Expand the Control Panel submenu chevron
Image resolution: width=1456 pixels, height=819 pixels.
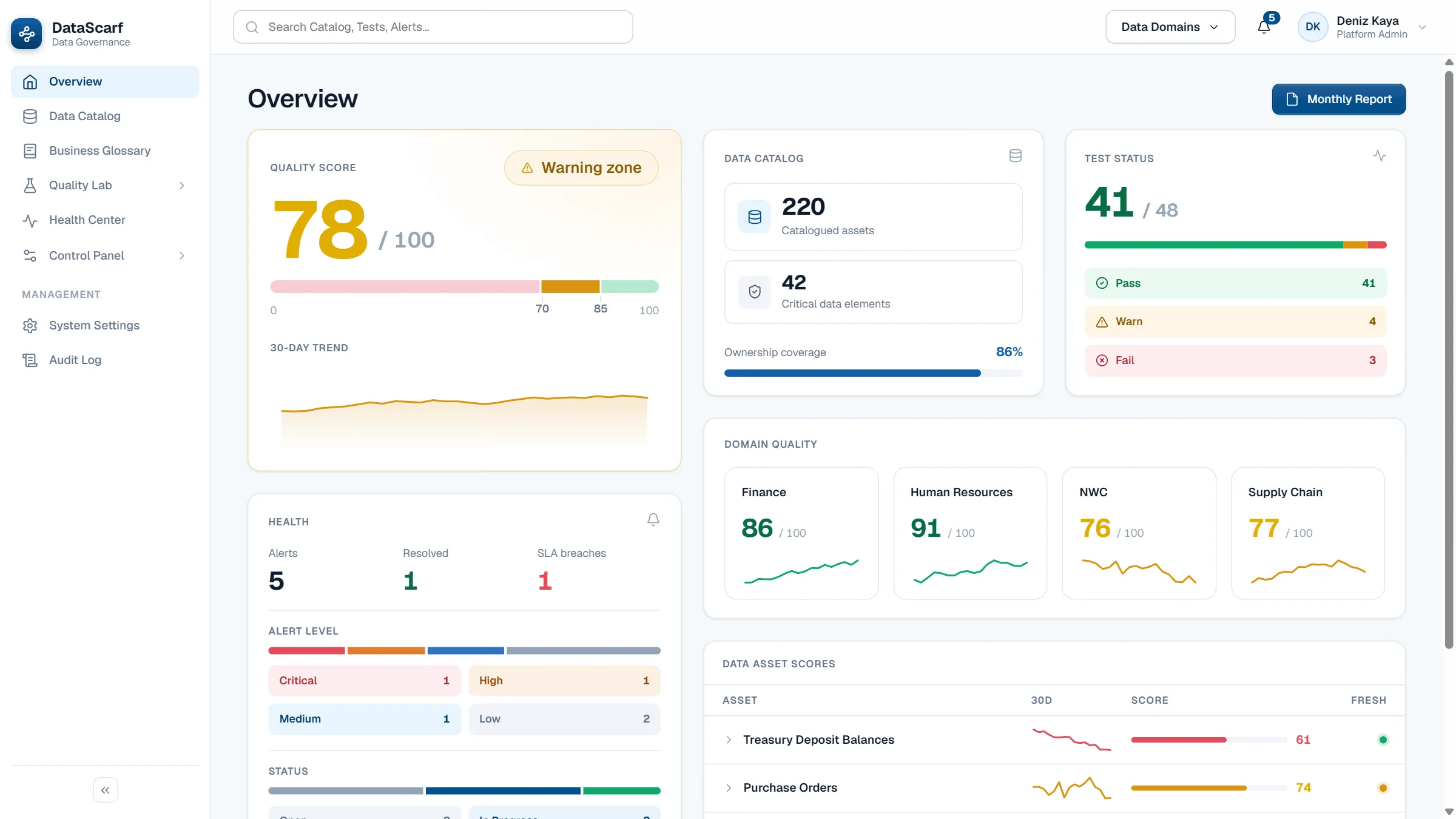tap(181, 256)
